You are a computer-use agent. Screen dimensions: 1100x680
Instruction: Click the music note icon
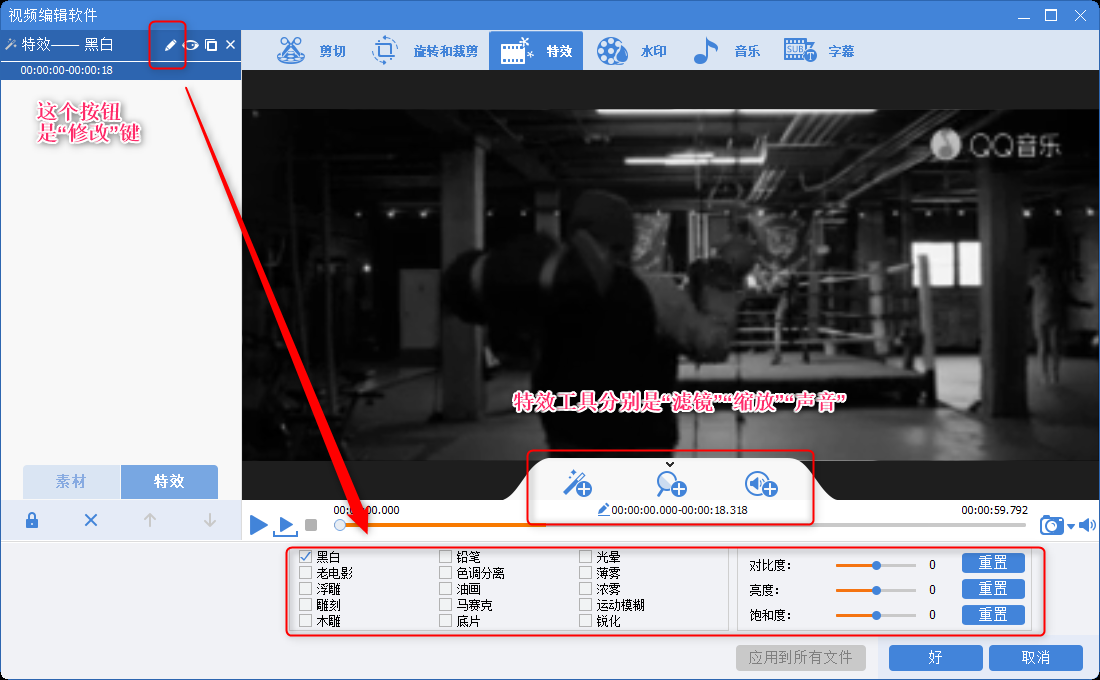click(x=706, y=51)
